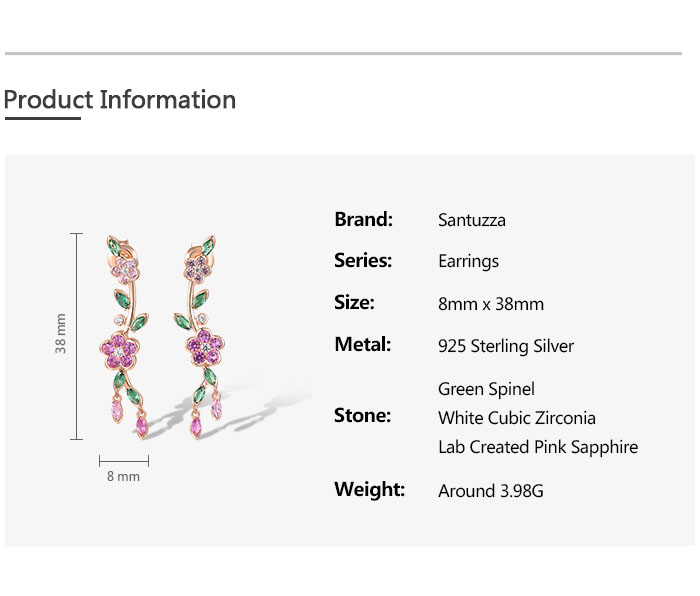Screen dimensions: 700x596
Task: Click the Earrings series value
Action: pos(468,262)
